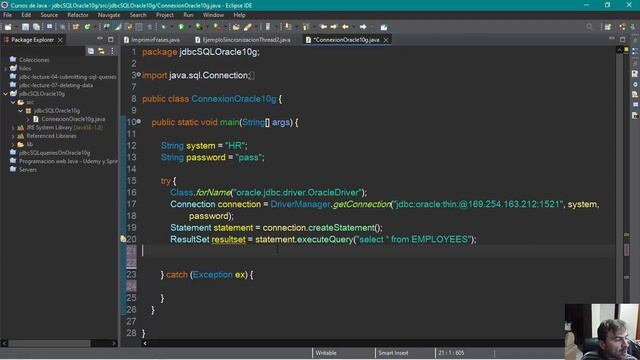Open the dropdown arrow next to New icon
The image size is (640, 360).
pyautogui.click(x=16, y=27)
